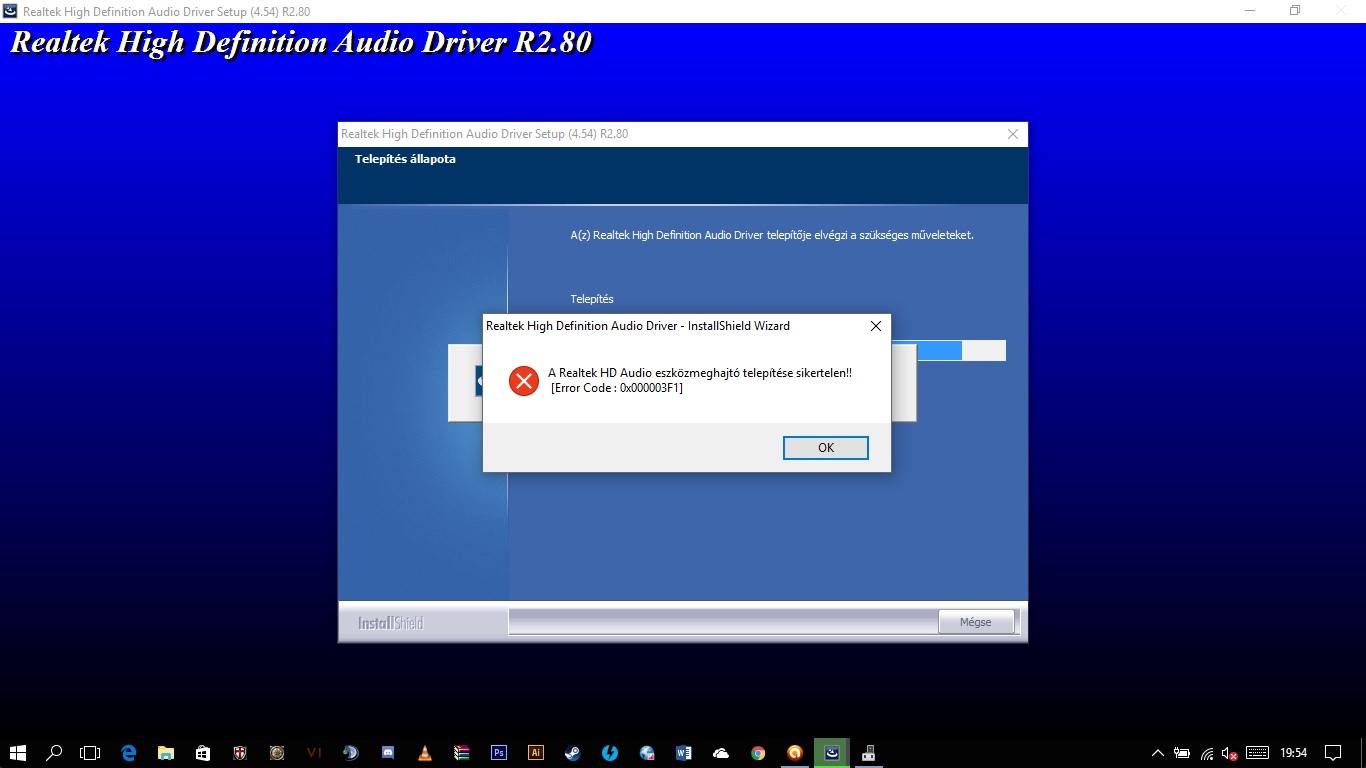Launch Adobe Photoshop from taskbar
The width and height of the screenshot is (1366, 768).
(498, 753)
